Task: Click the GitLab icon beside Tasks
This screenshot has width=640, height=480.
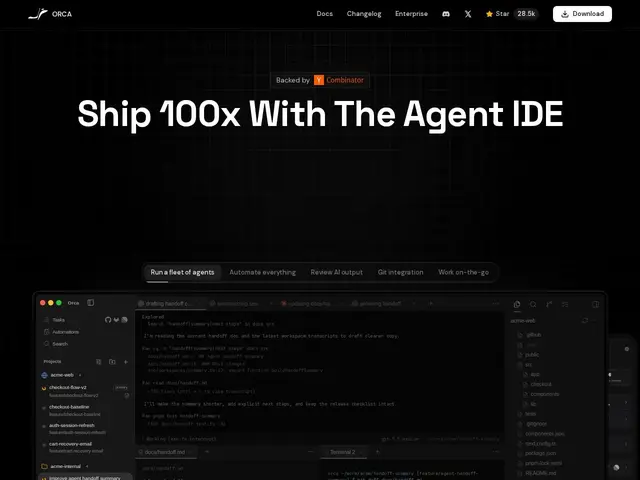Action: click(x=116, y=320)
